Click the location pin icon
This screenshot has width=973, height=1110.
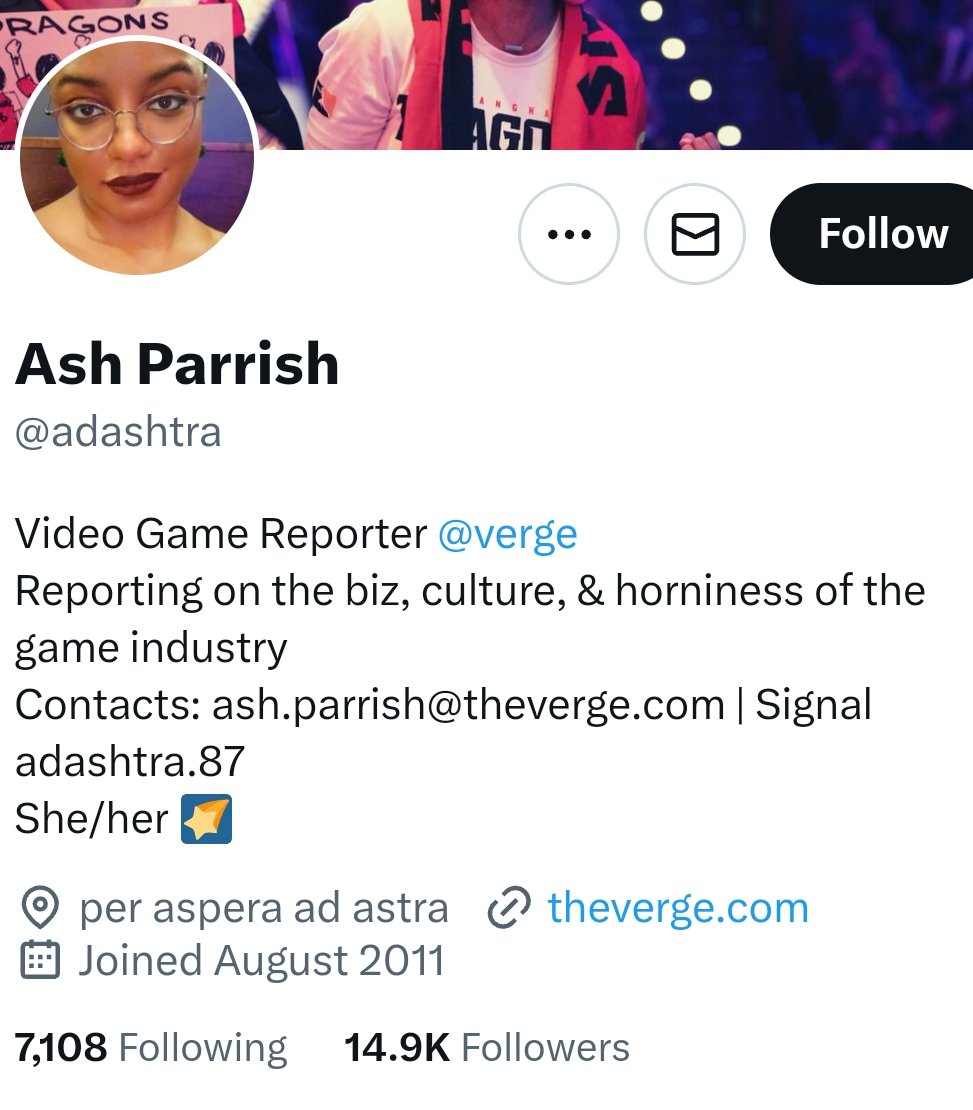point(40,908)
